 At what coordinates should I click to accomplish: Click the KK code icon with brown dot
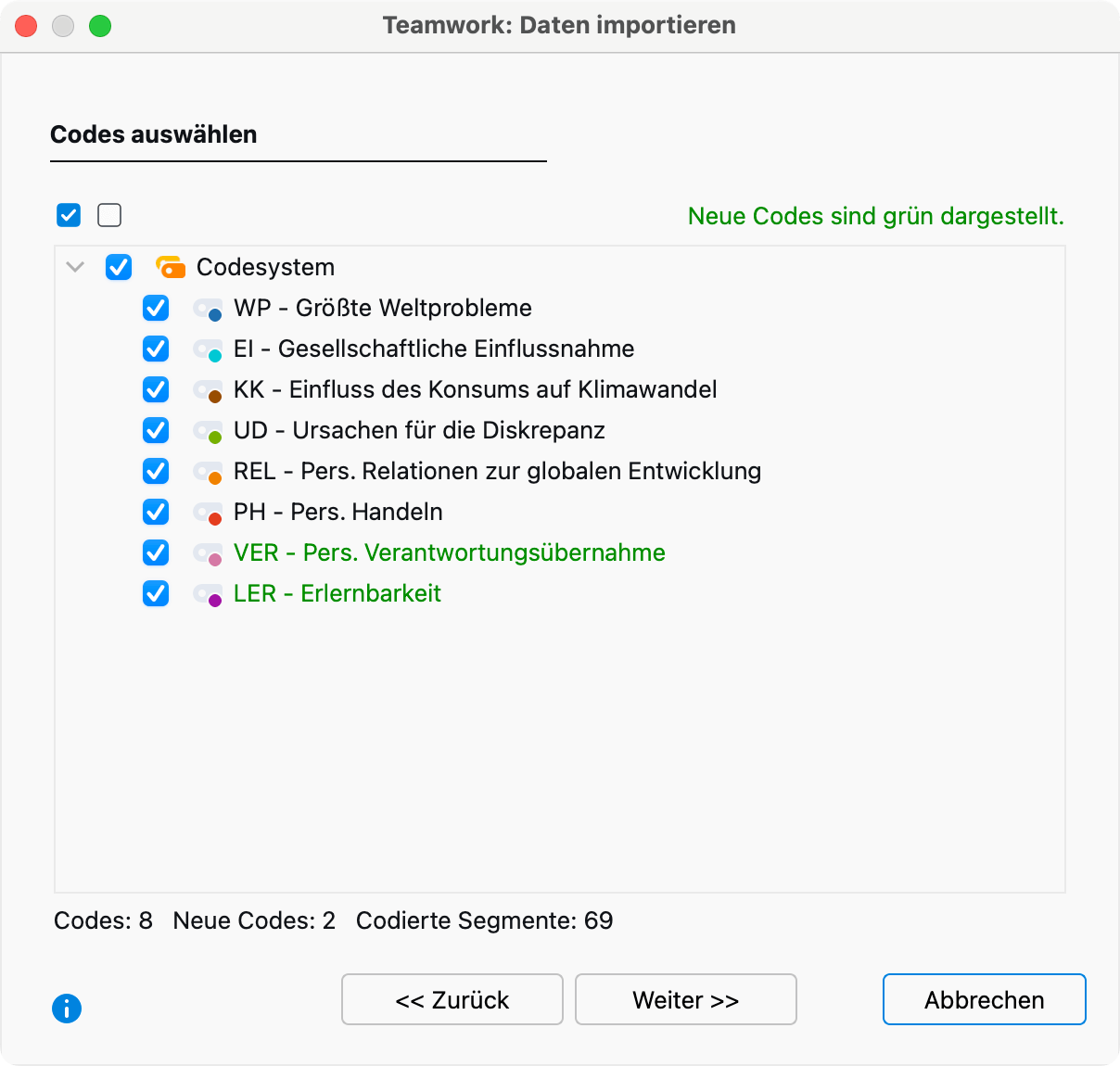tap(208, 390)
